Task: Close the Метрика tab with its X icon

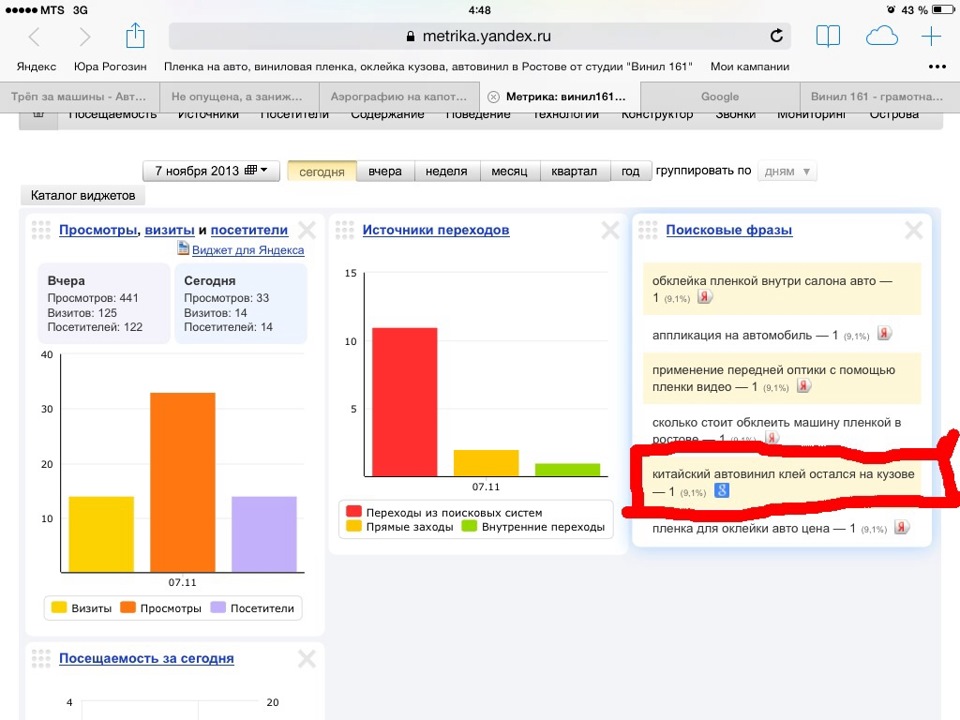Action: pyautogui.click(x=493, y=97)
